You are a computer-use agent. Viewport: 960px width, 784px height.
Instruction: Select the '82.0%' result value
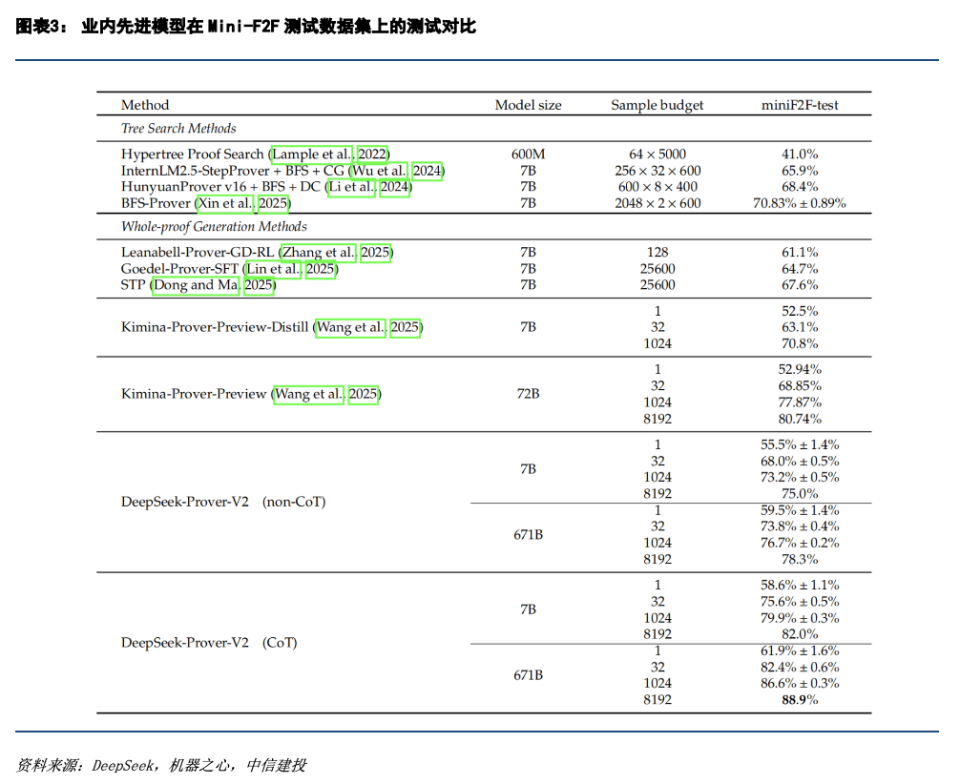pyautogui.click(x=800, y=634)
